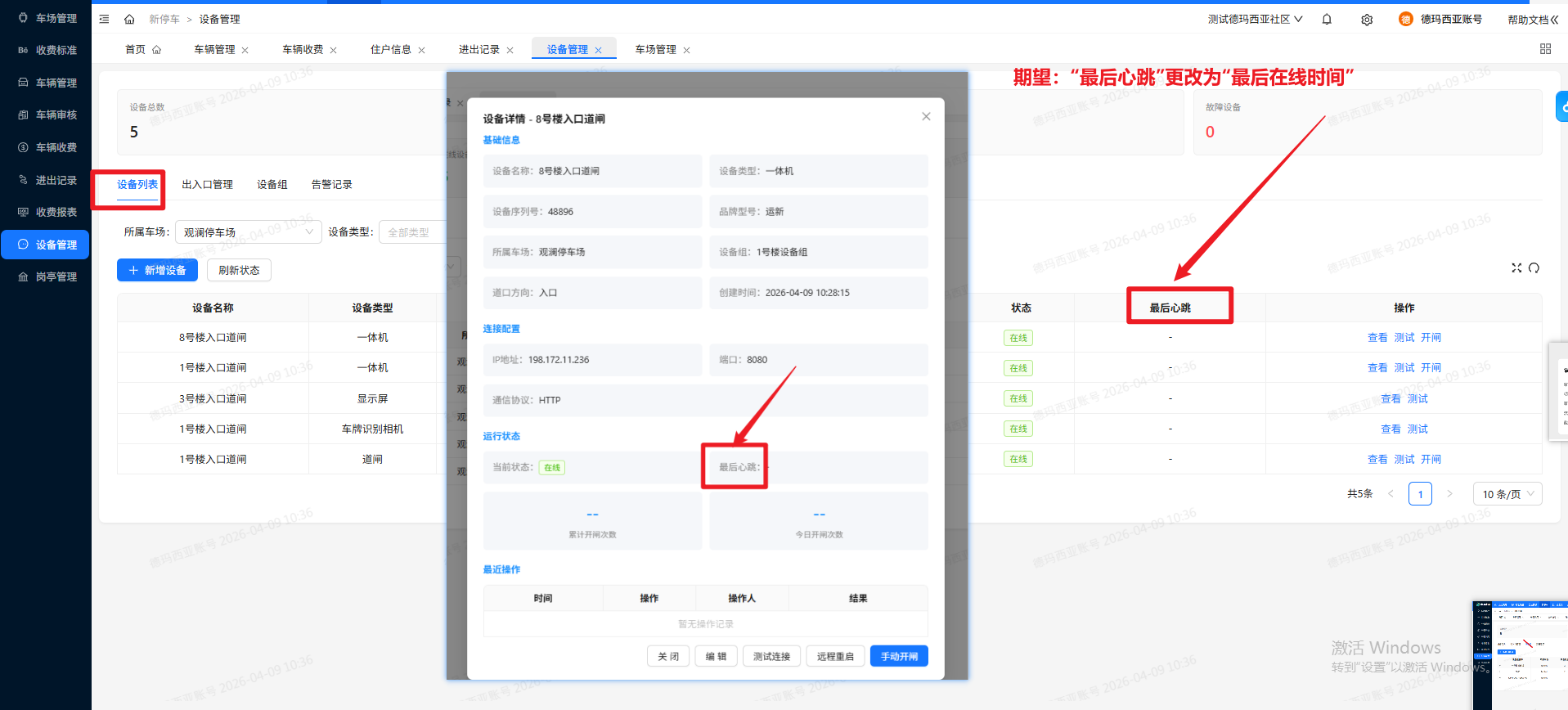This screenshot has width=1568, height=710.
Task: Click the 远程重启 button
Action: (x=835, y=656)
